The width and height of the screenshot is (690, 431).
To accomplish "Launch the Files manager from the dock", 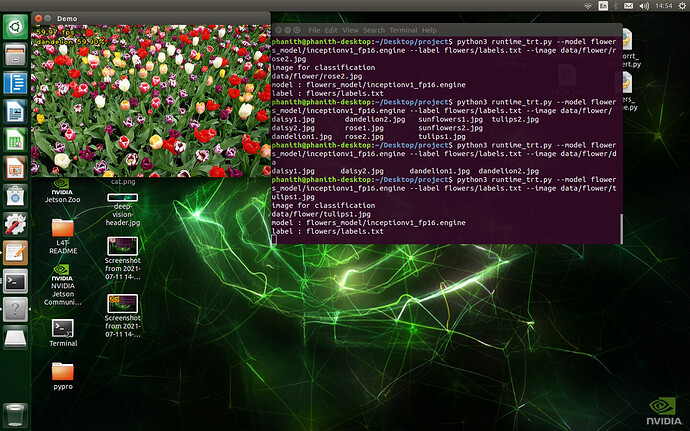I will [x=15, y=55].
